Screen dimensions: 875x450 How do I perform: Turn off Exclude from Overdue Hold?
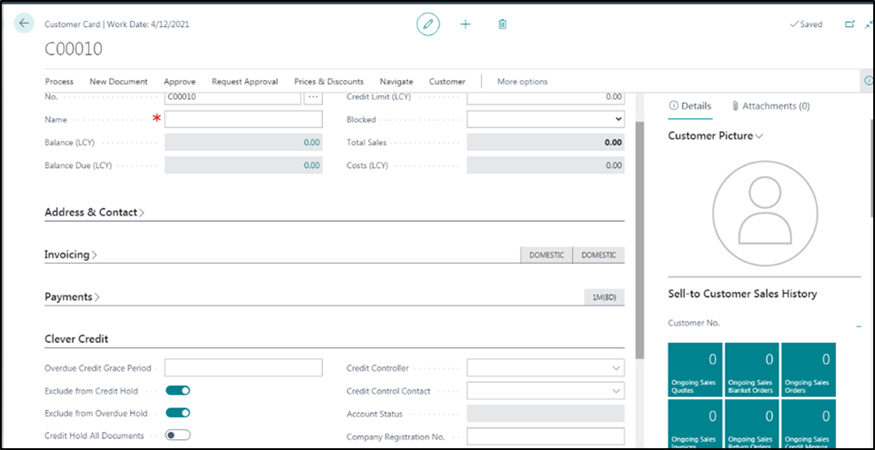tap(178, 413)
